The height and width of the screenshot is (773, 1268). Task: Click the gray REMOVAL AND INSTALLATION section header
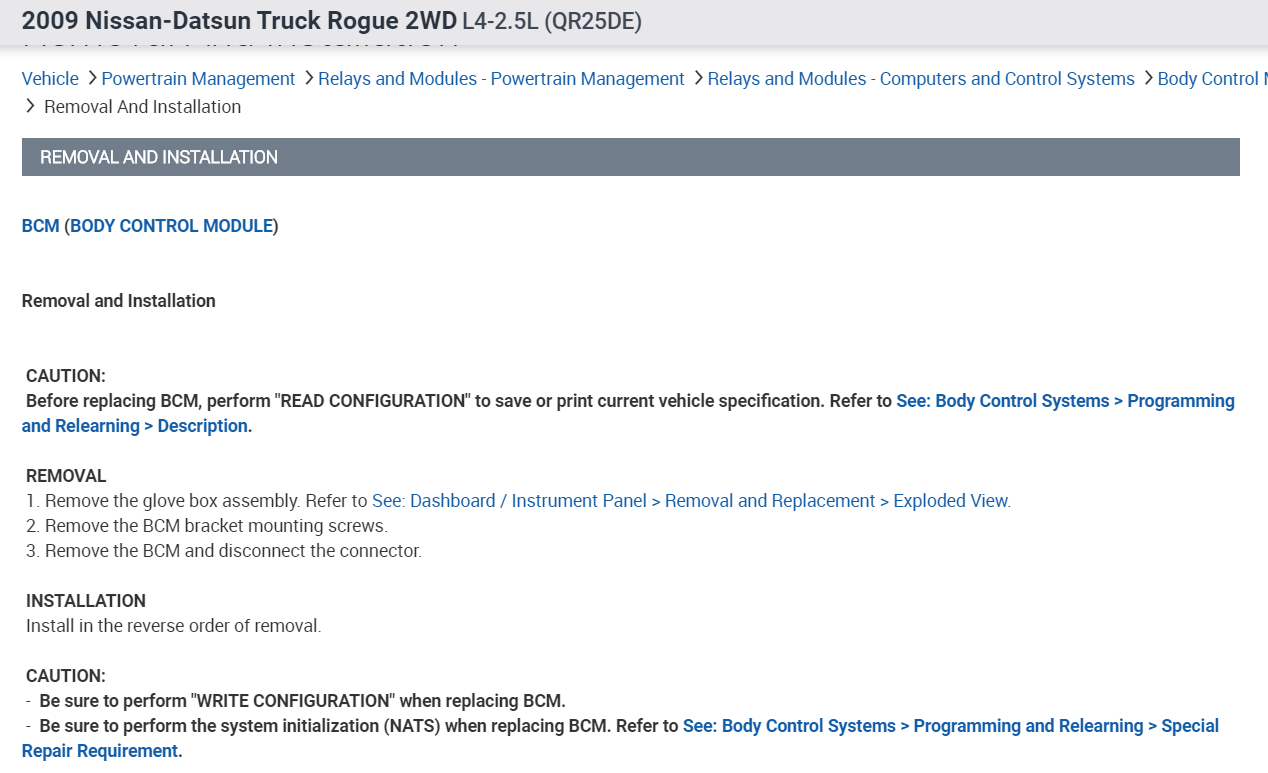pos(630,157)
